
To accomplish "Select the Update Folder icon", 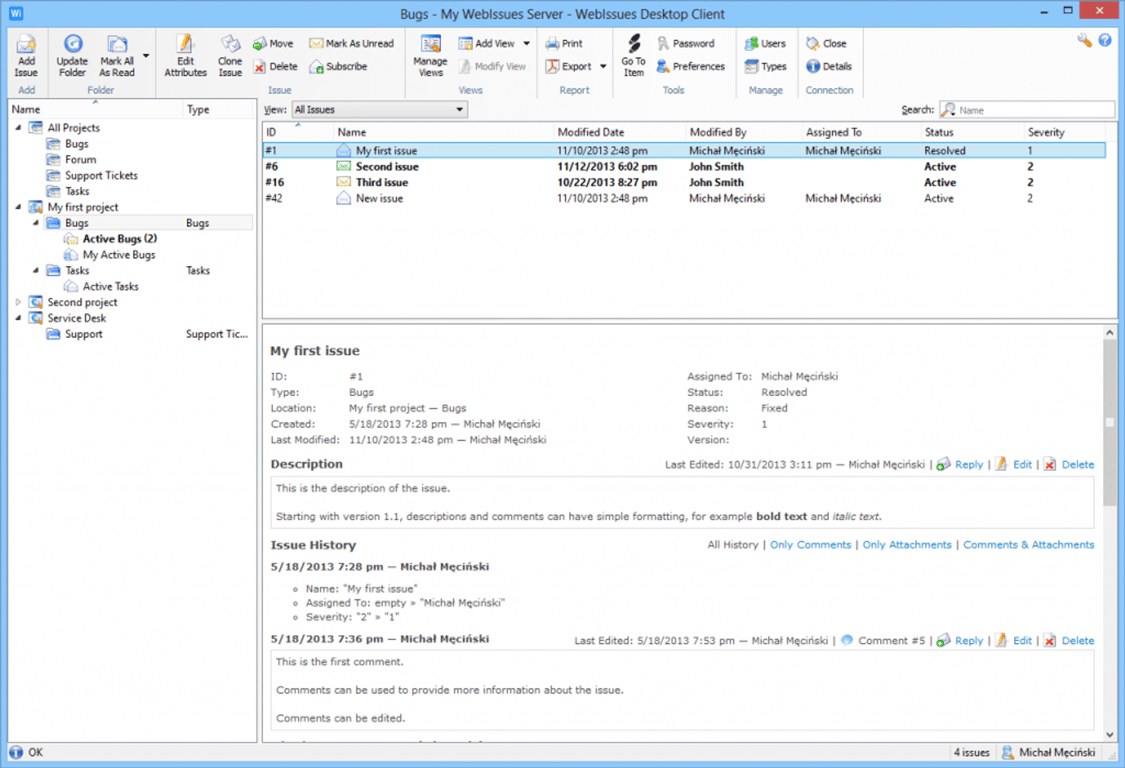I will [x=72, y=55].
